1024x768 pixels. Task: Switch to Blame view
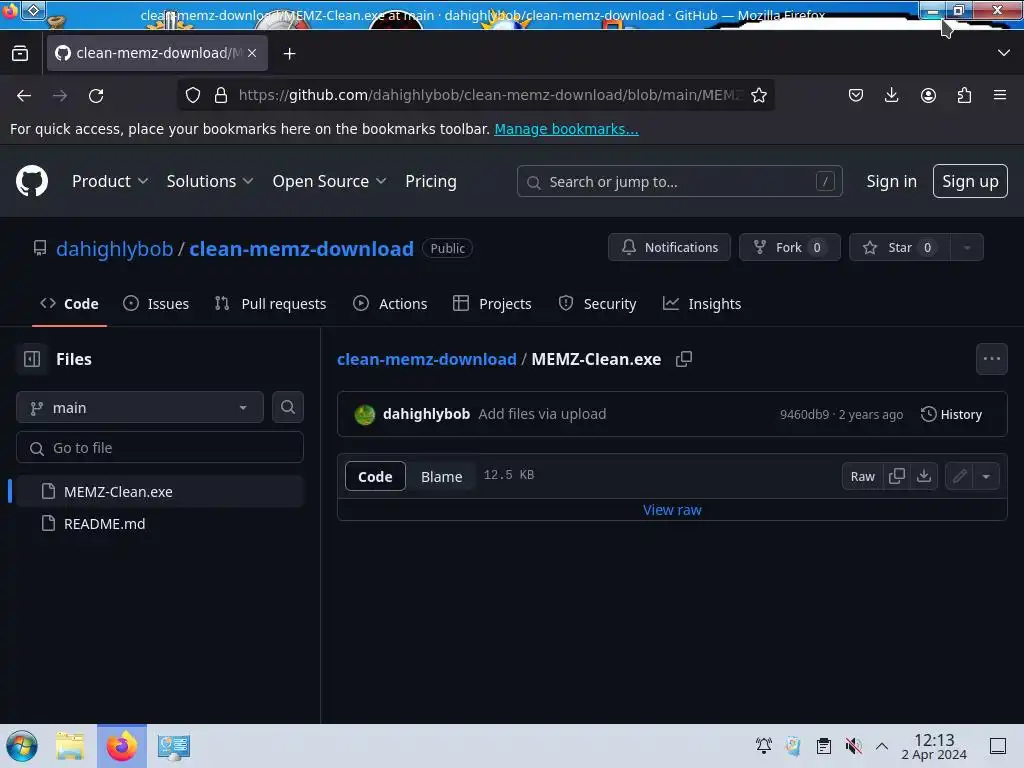click(x=441, y=477)
